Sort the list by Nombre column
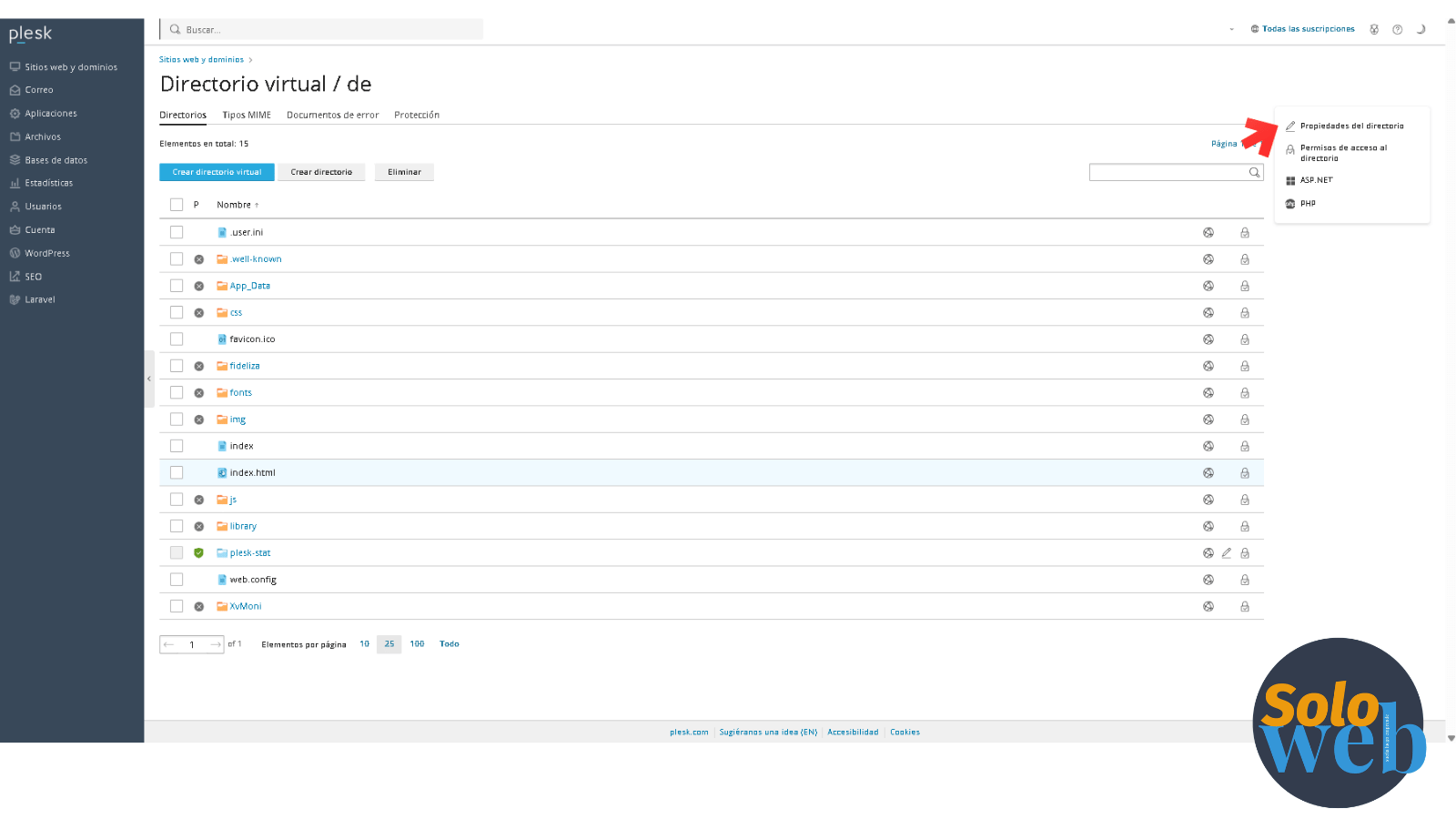 (x=235, y=205)
